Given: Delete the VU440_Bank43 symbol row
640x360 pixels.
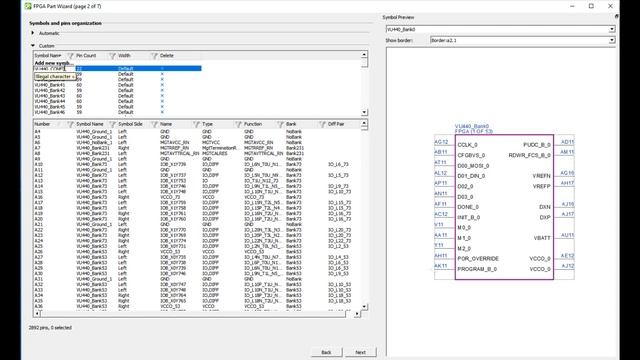Looking at the screenshot, I should click(x=162, y=96).
